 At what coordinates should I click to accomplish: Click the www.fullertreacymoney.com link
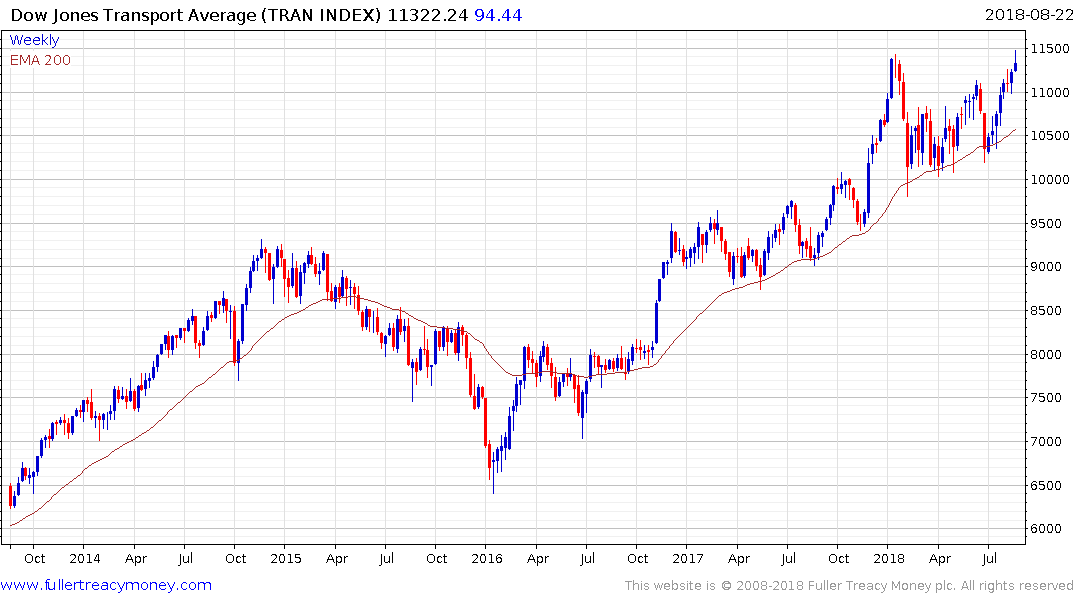pyautogui.click(x=106, y=585)
